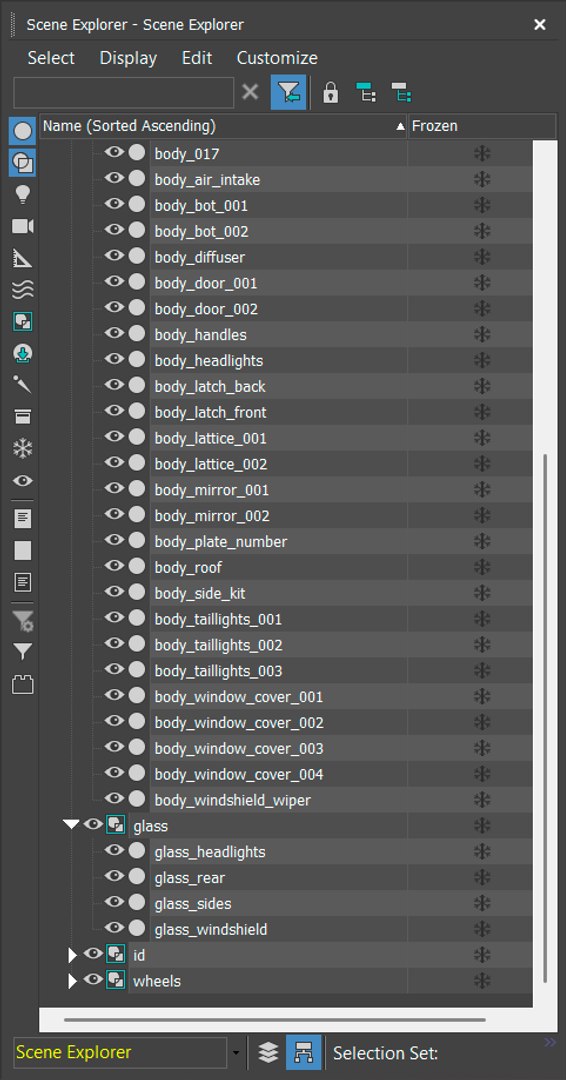The height and width of the screenshot is (1080, 566).
Task: Open the Edit menu
Action: click(x=197, y=58)
